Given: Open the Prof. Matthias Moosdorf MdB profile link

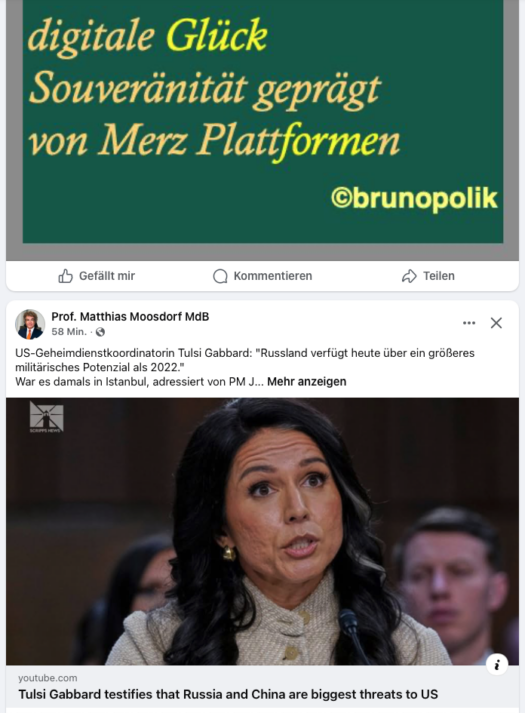Looking at the screenshot, I should tap(130, 316).
